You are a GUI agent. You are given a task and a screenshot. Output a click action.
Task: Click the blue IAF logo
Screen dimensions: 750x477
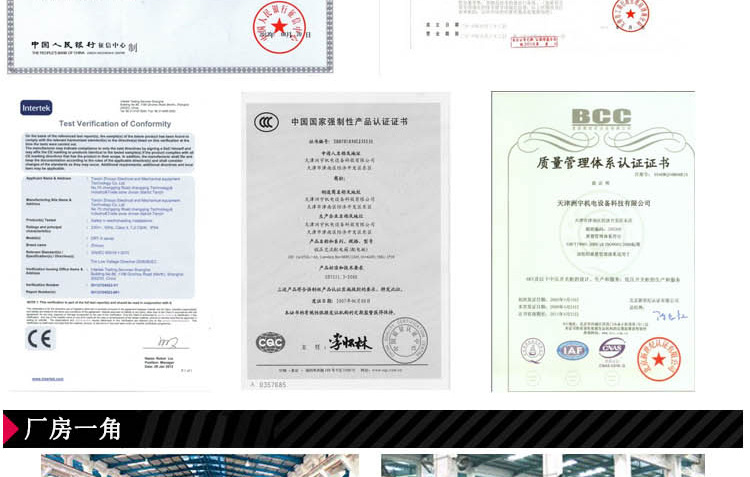(x=573, y=351)
